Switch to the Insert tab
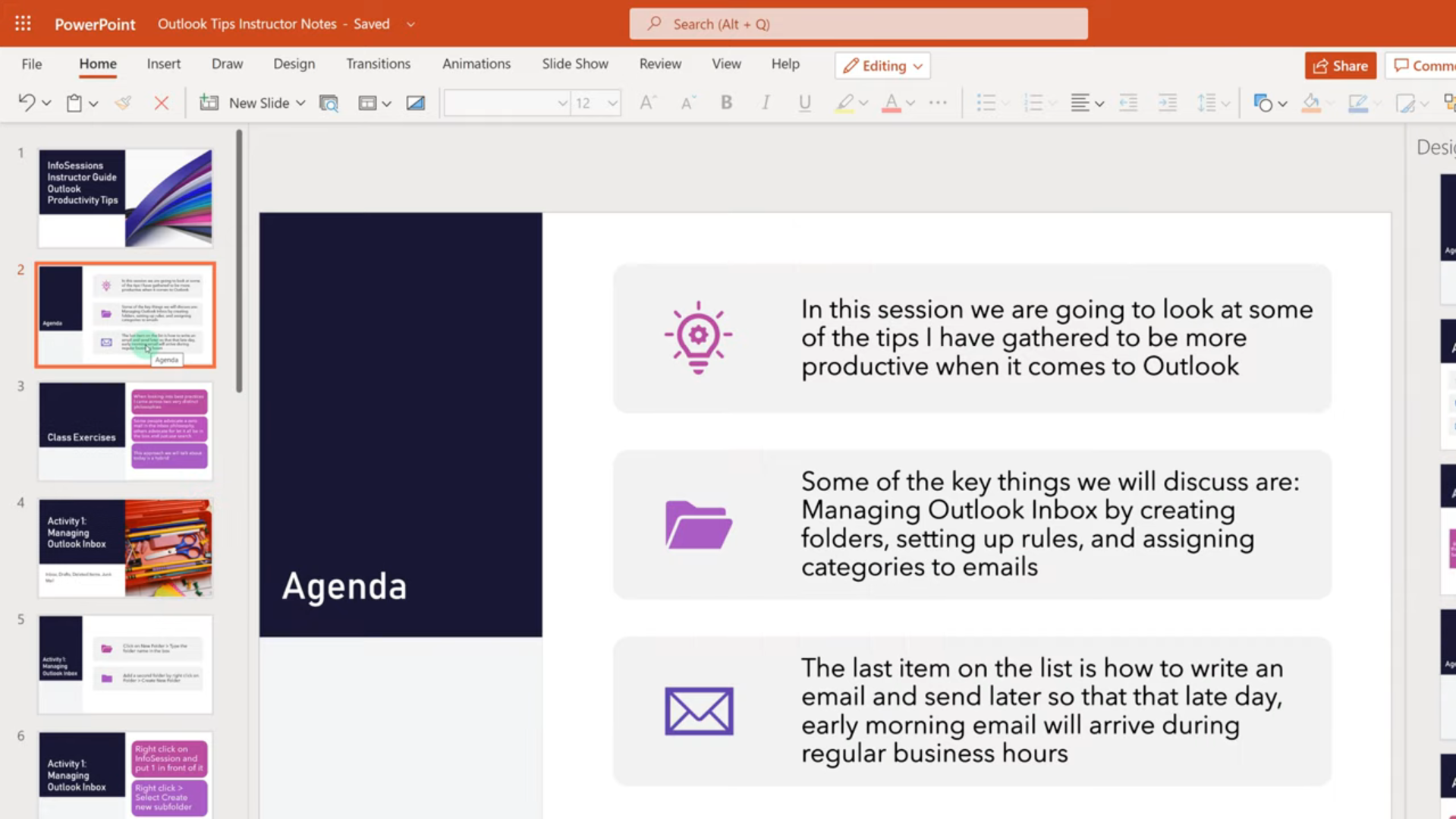The height and width of the screenshot is (819, 1456). click(164, 64)
